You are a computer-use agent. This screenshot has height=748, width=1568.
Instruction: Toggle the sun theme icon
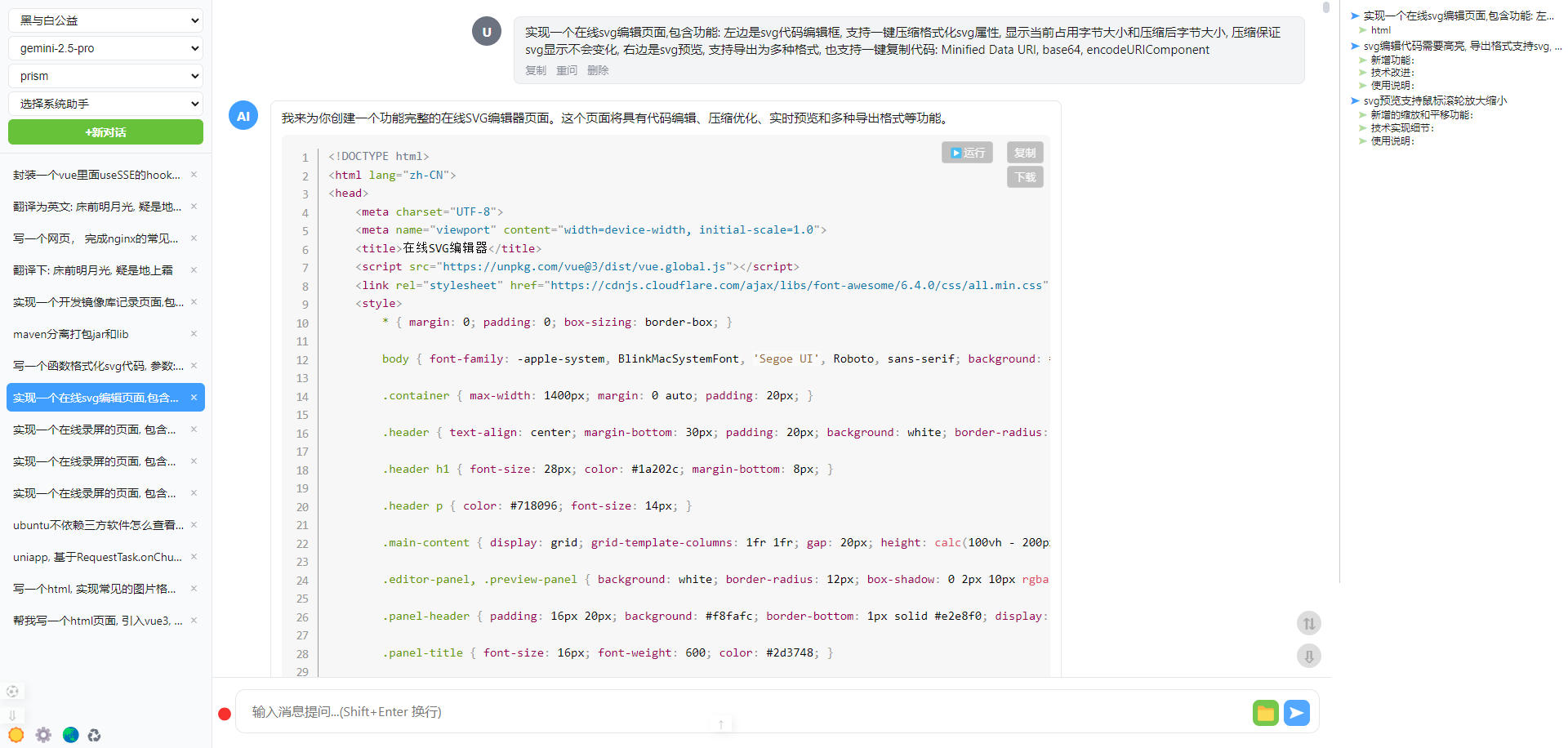tap(16, 735)
